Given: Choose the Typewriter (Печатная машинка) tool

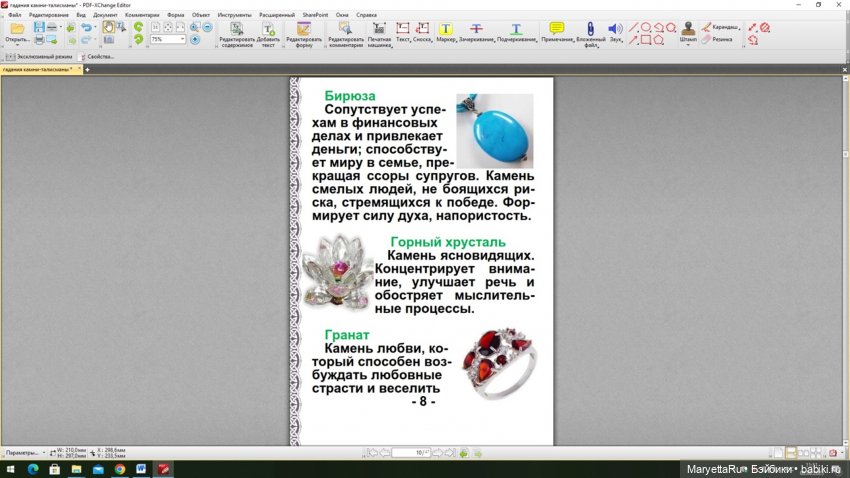Looking at the screenshot, I should pos(379,35).
